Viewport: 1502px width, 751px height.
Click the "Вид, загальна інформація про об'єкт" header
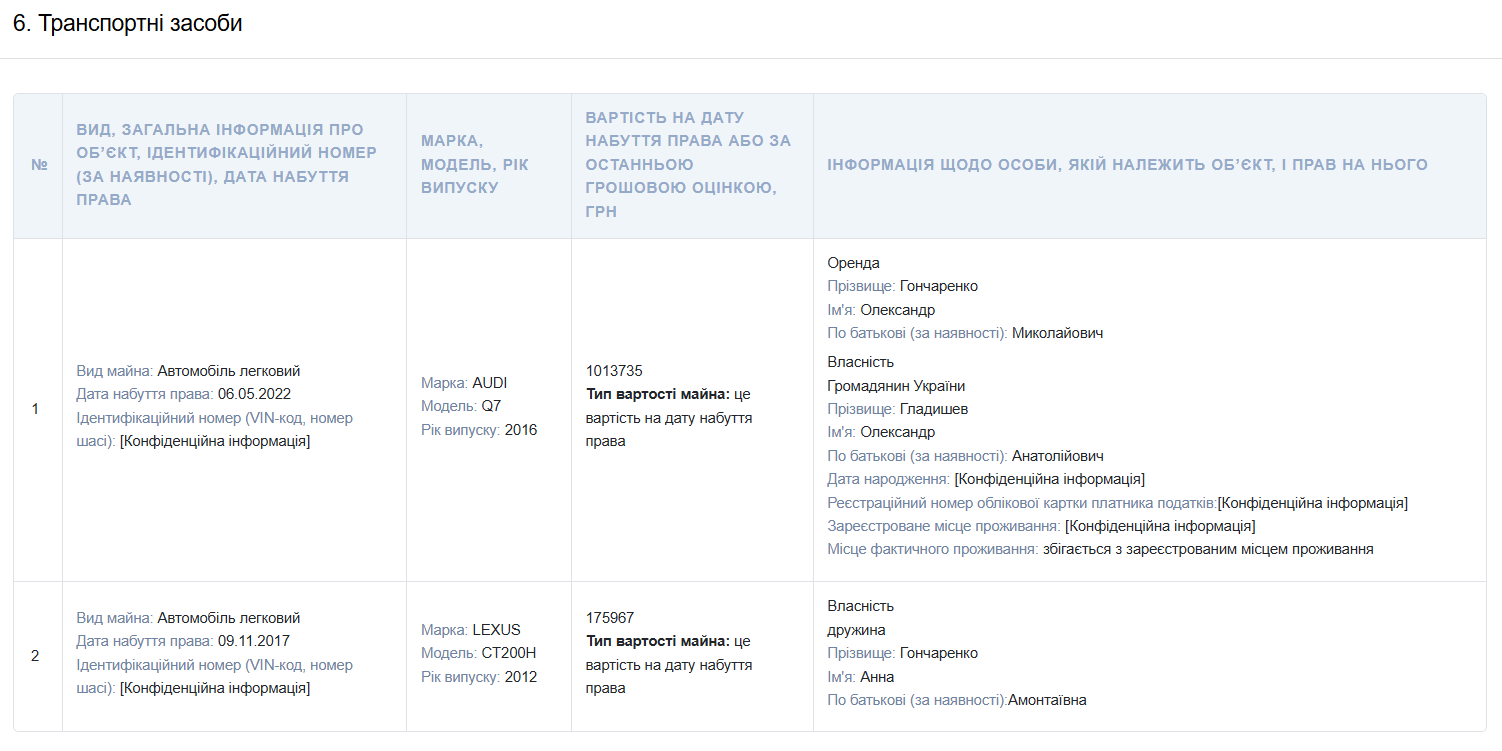click(x=226, y=165)
